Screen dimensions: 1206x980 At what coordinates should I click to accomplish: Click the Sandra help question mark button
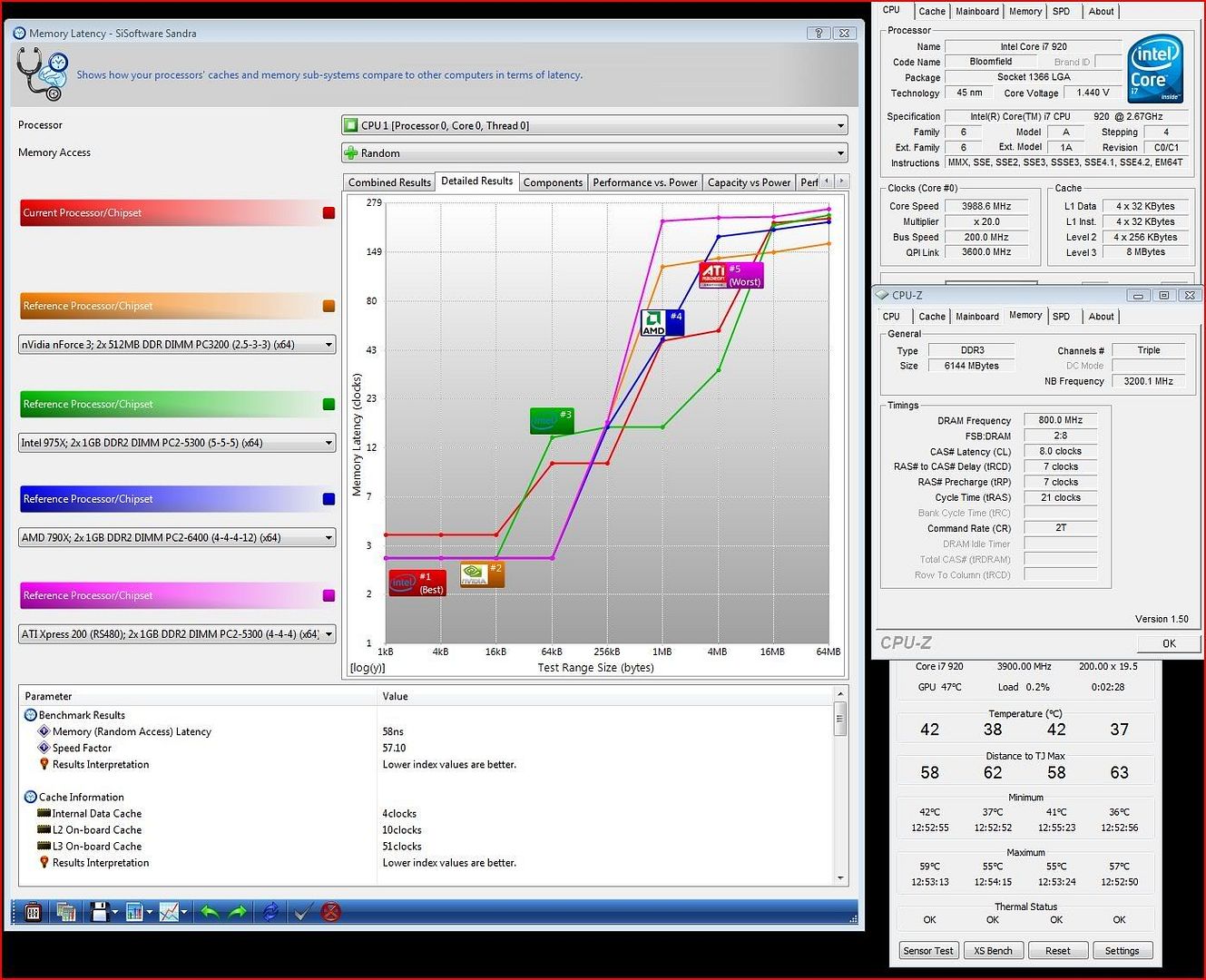(819, 33)
